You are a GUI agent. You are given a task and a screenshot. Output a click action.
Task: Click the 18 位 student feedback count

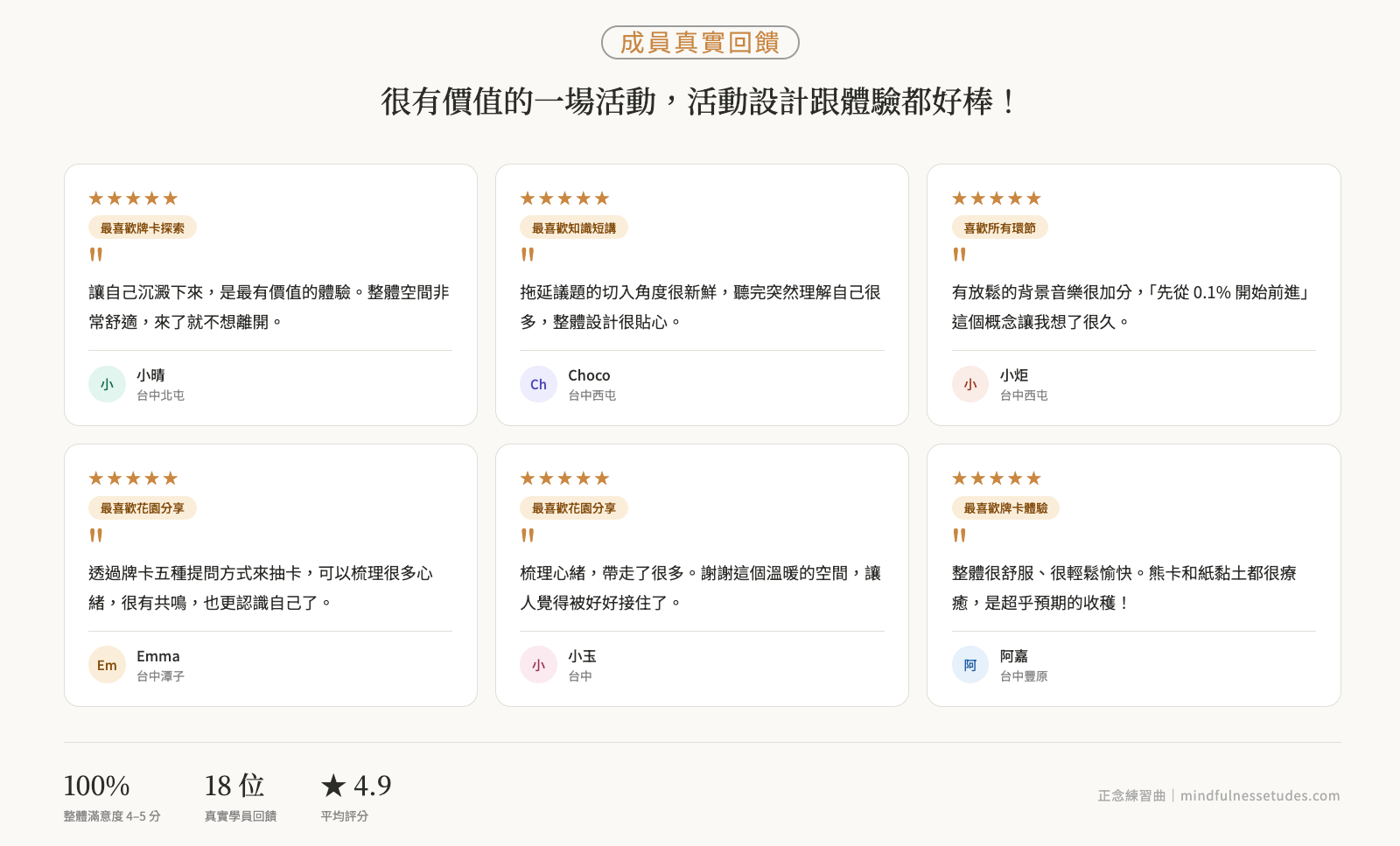[x=234, y=786]
